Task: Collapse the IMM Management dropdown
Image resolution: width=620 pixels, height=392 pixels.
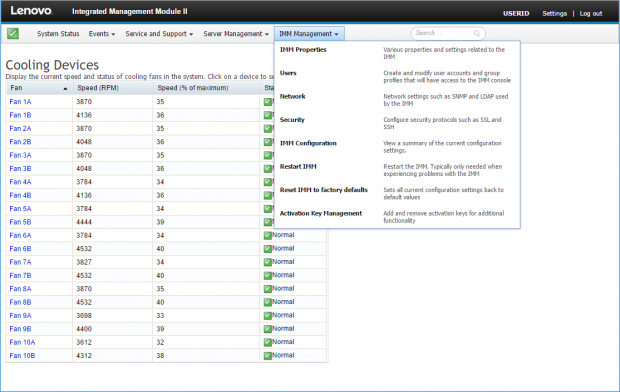Action: click(309, 34)
